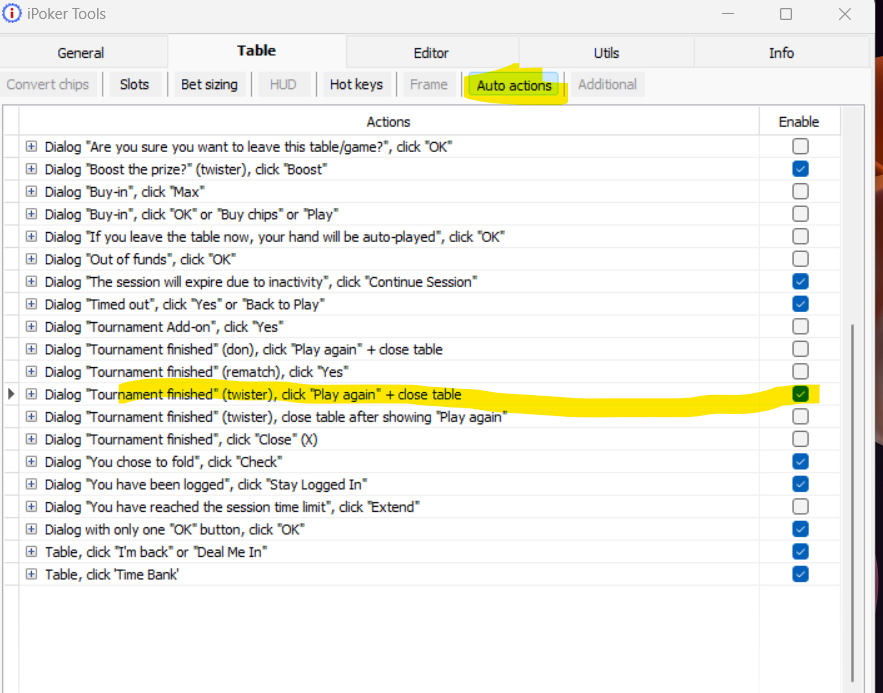Screen dimensions: 883x693
Task: Click the Additional sub-tab
Action: pos(607,84)
